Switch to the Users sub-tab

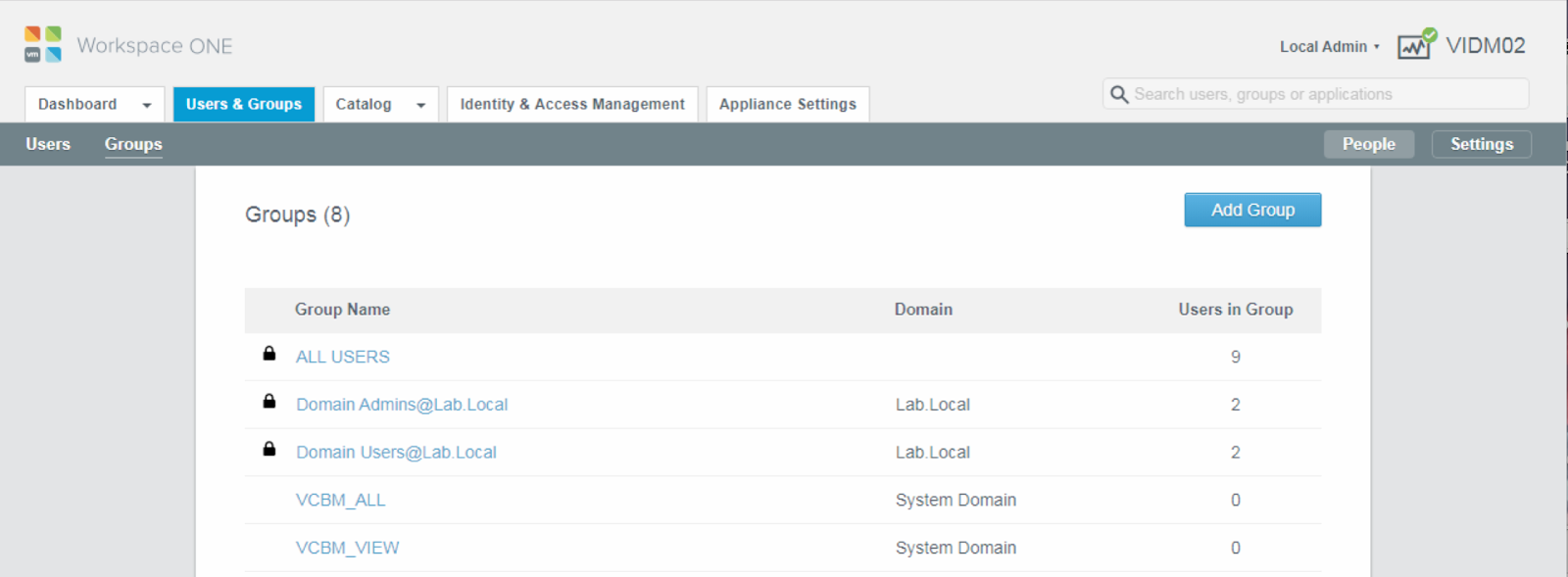click(x=48, y=144)
